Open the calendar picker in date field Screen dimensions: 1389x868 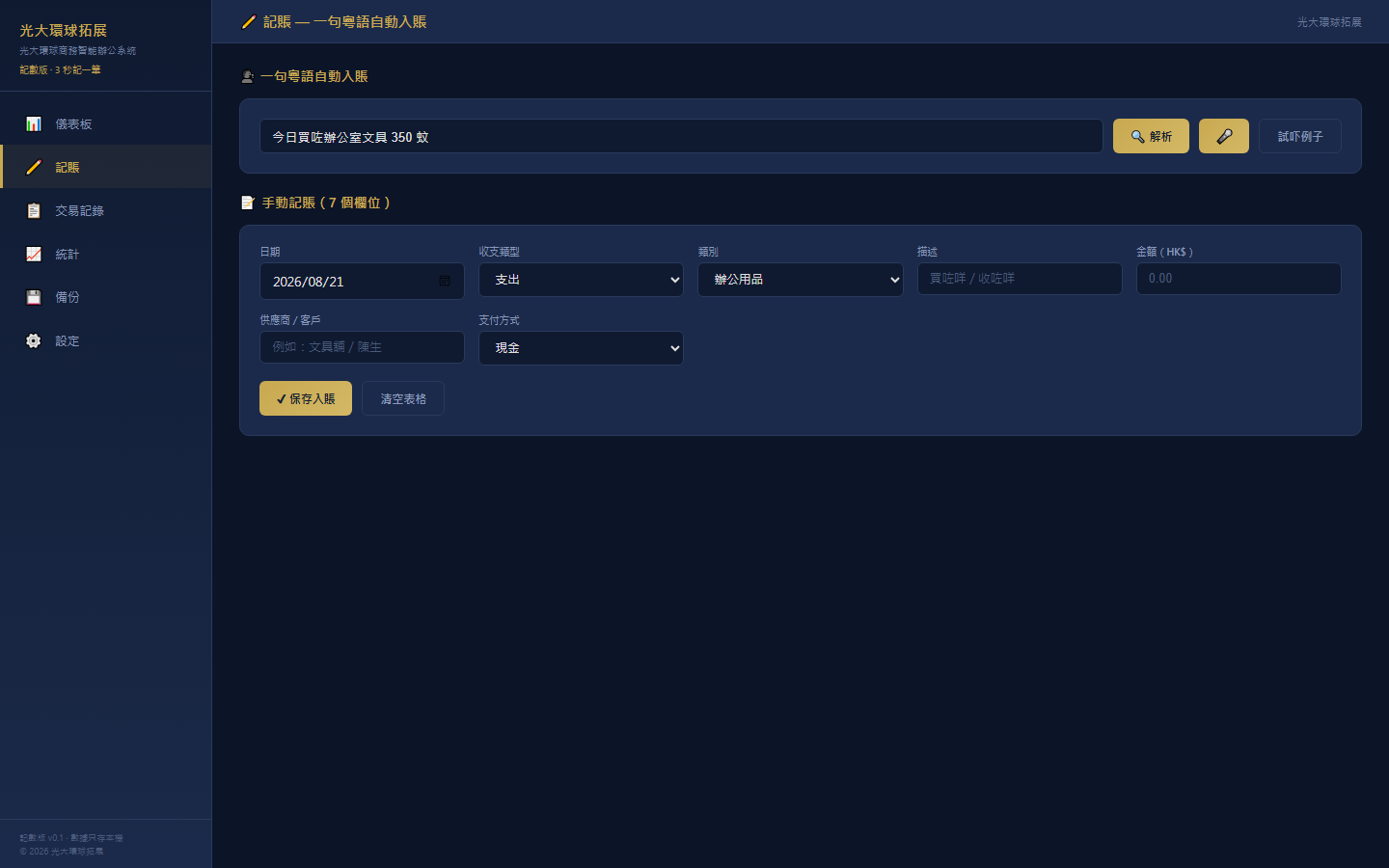coord(445,281)
